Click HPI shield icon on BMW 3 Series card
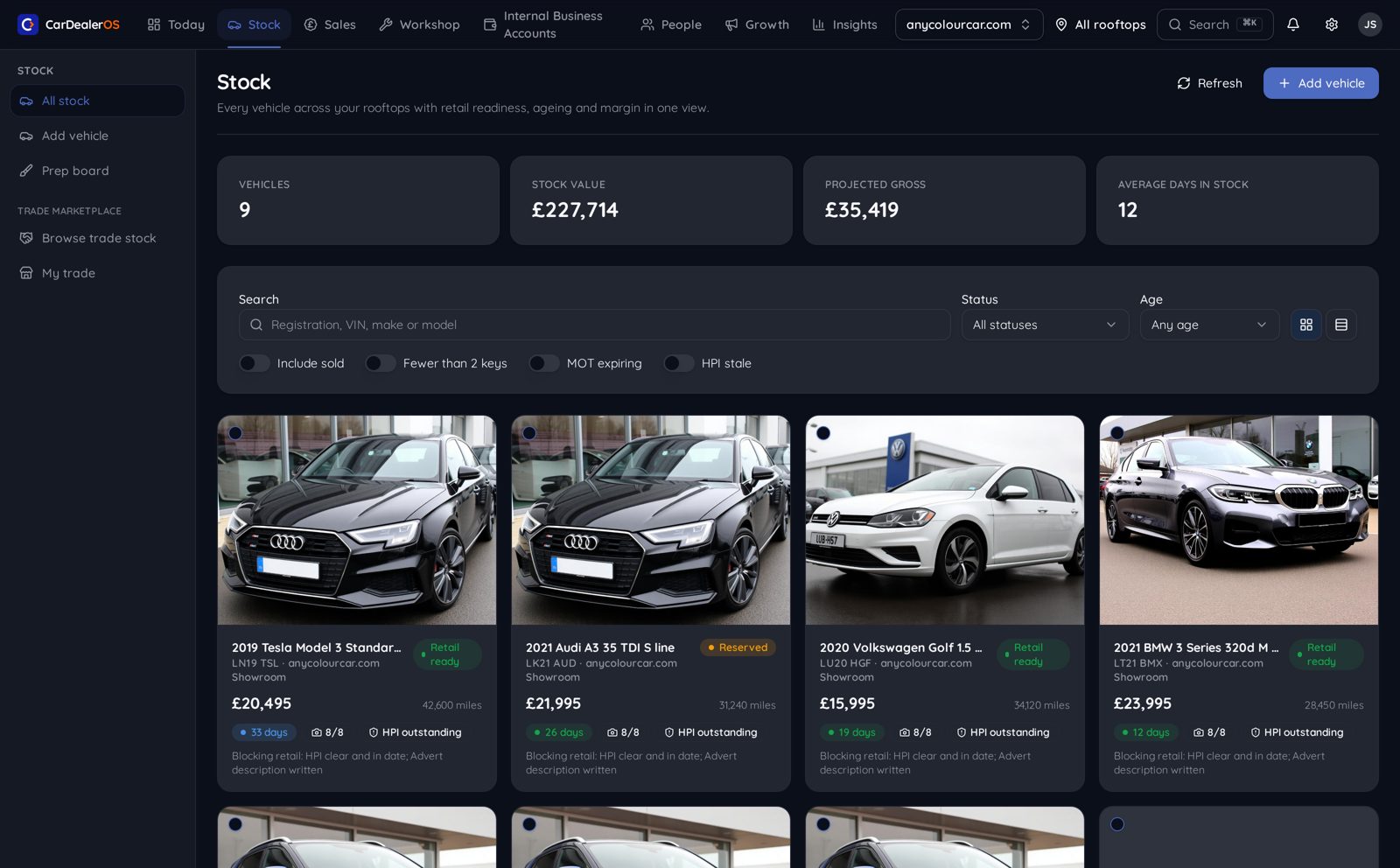Screen dimensions: 1400x868 click(1256, 732)
